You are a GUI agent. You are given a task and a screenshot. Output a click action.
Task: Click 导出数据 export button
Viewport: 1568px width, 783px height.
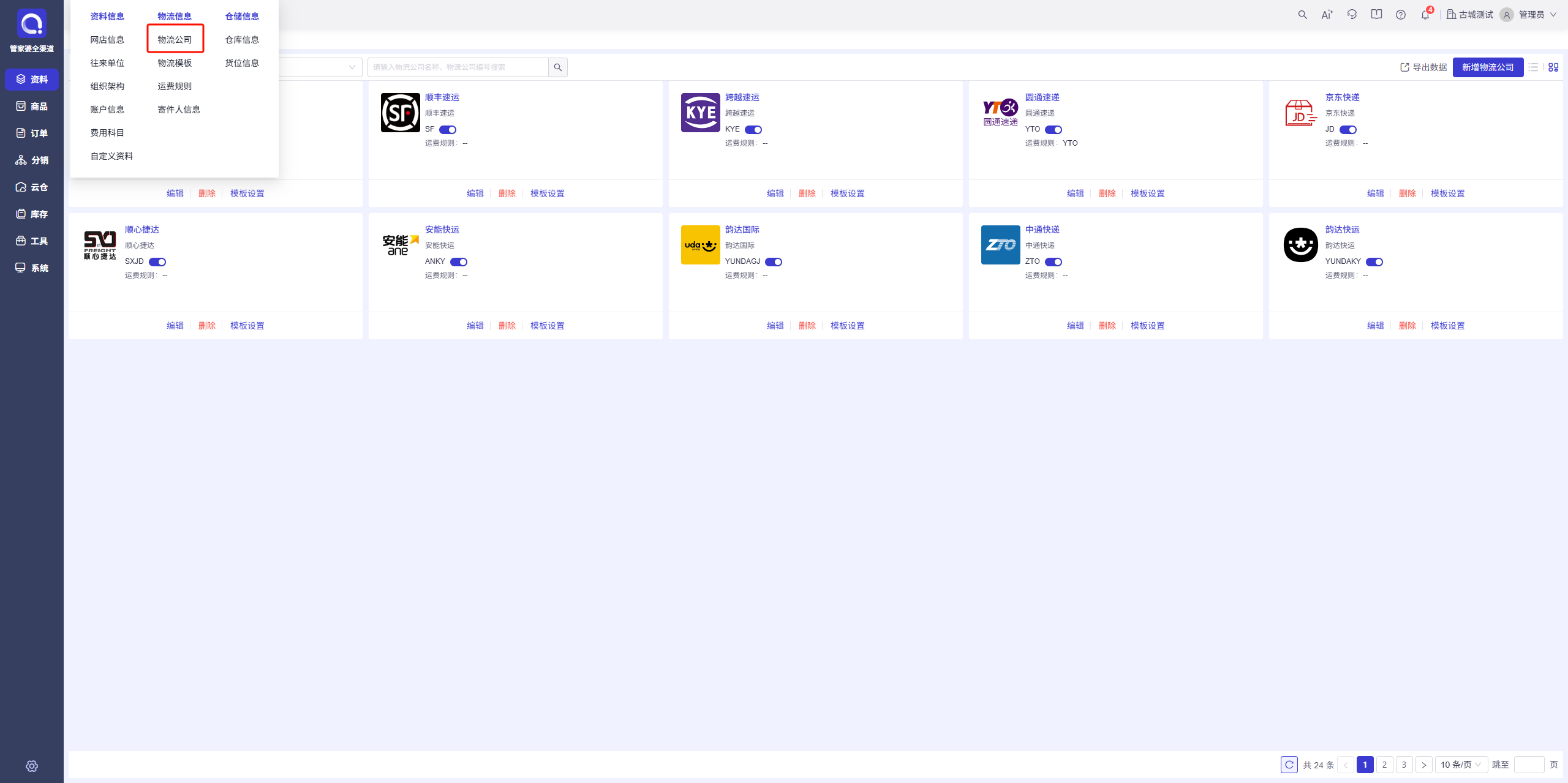click(1423, 67)
